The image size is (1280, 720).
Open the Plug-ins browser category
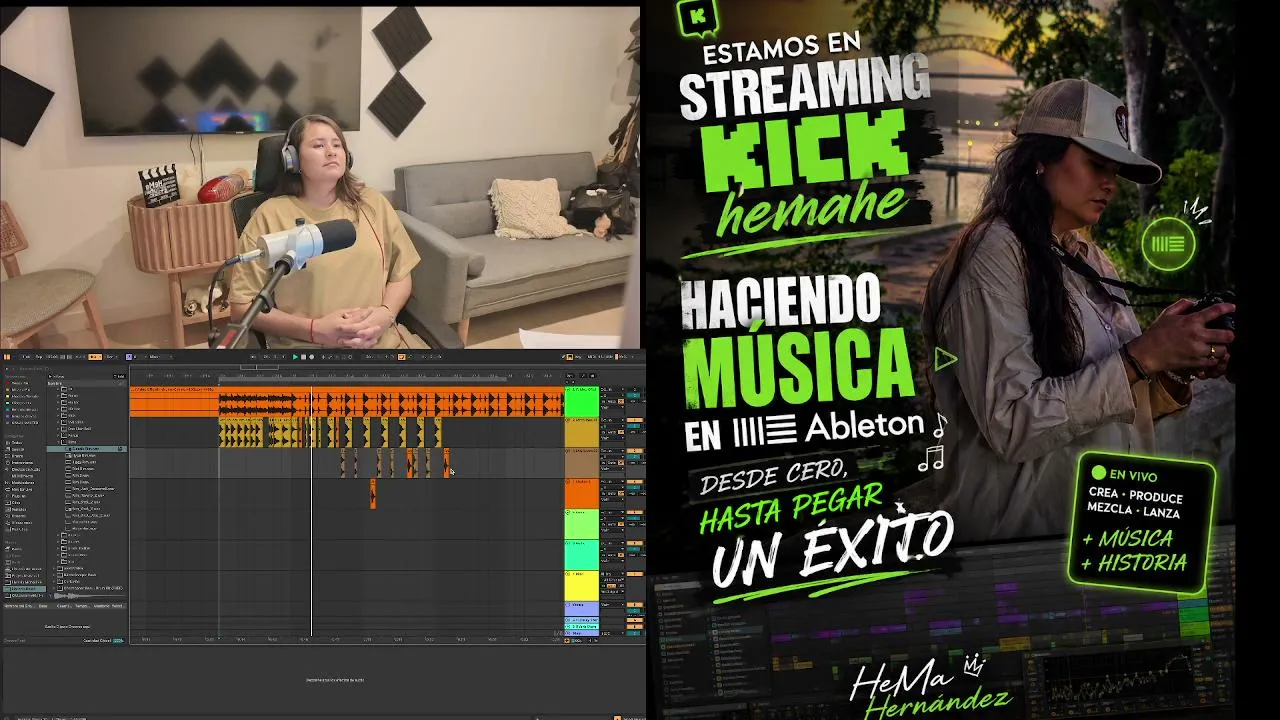[x=18, y=494]
